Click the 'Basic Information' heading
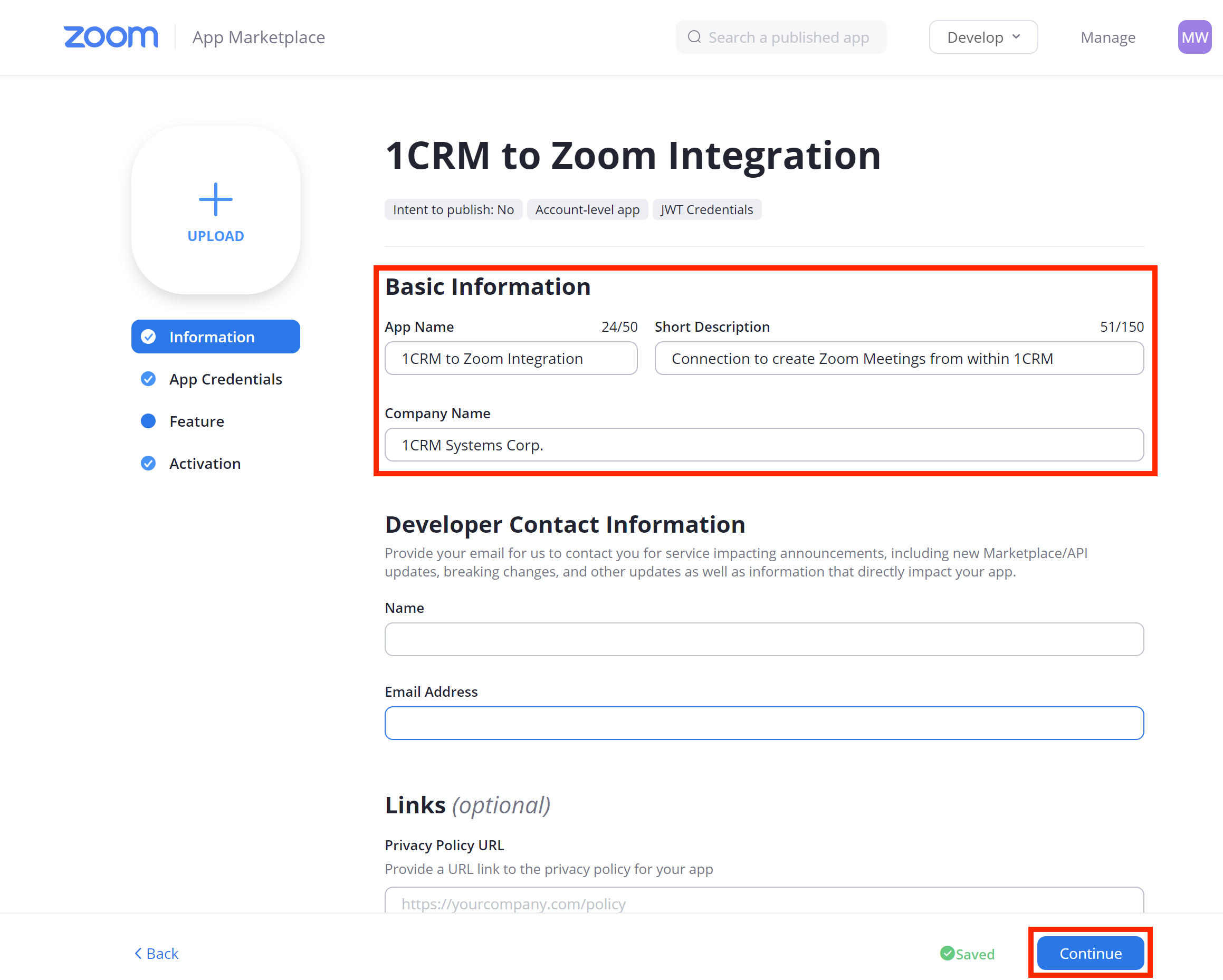 [488, 287]
